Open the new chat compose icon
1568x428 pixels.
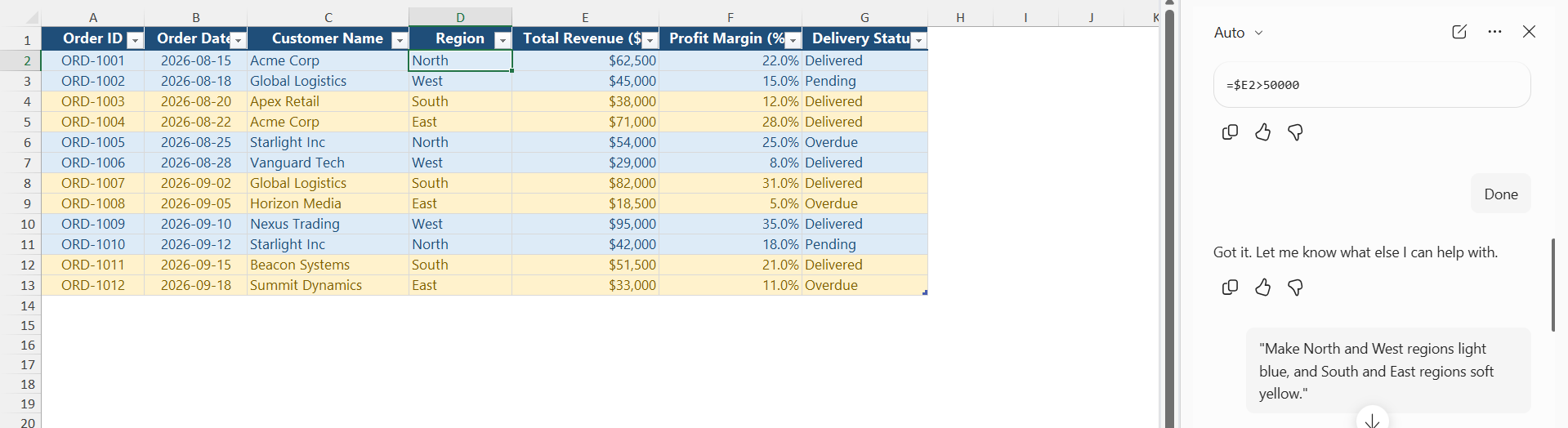pos(1459,32)
